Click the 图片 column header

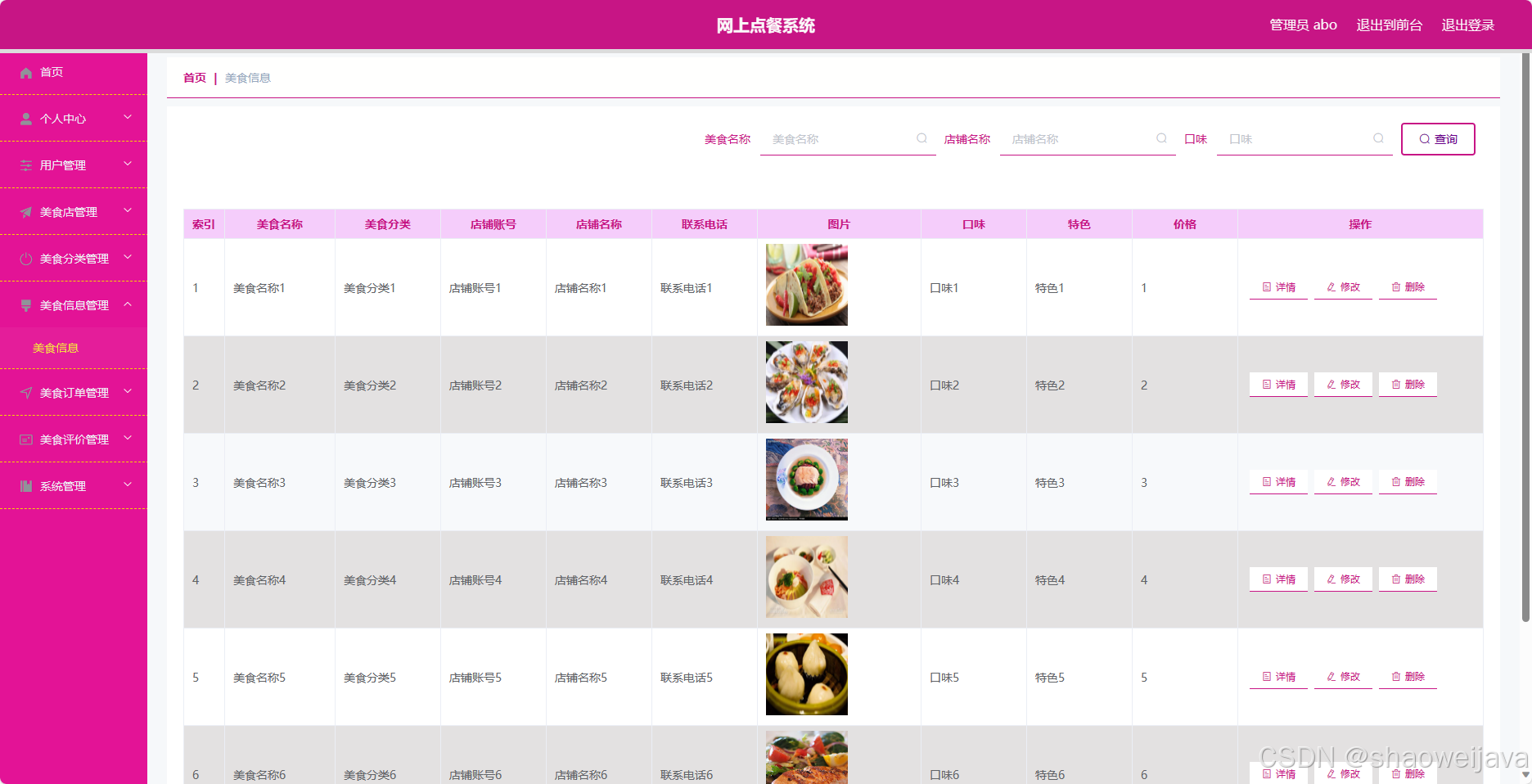[839, 224]
